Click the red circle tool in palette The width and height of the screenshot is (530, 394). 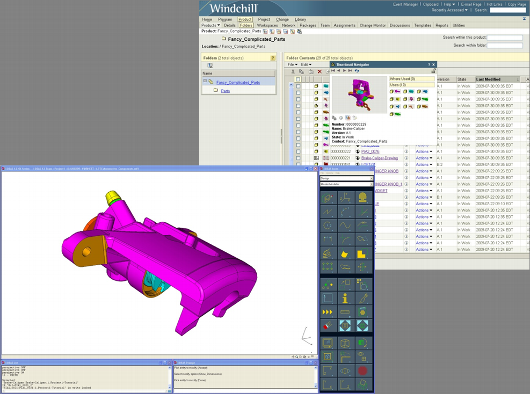[x=362, y=371]
